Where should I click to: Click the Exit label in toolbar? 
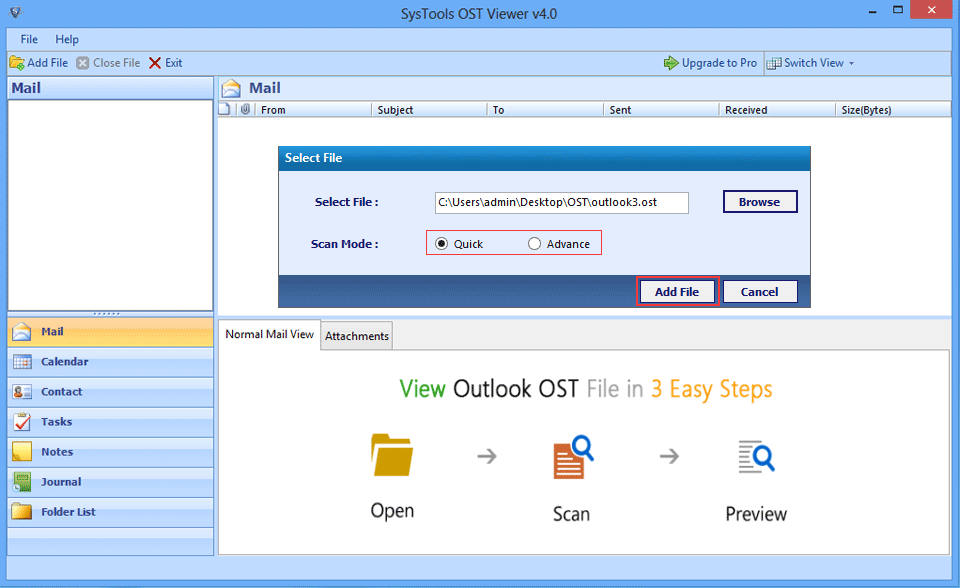(173, 63)
